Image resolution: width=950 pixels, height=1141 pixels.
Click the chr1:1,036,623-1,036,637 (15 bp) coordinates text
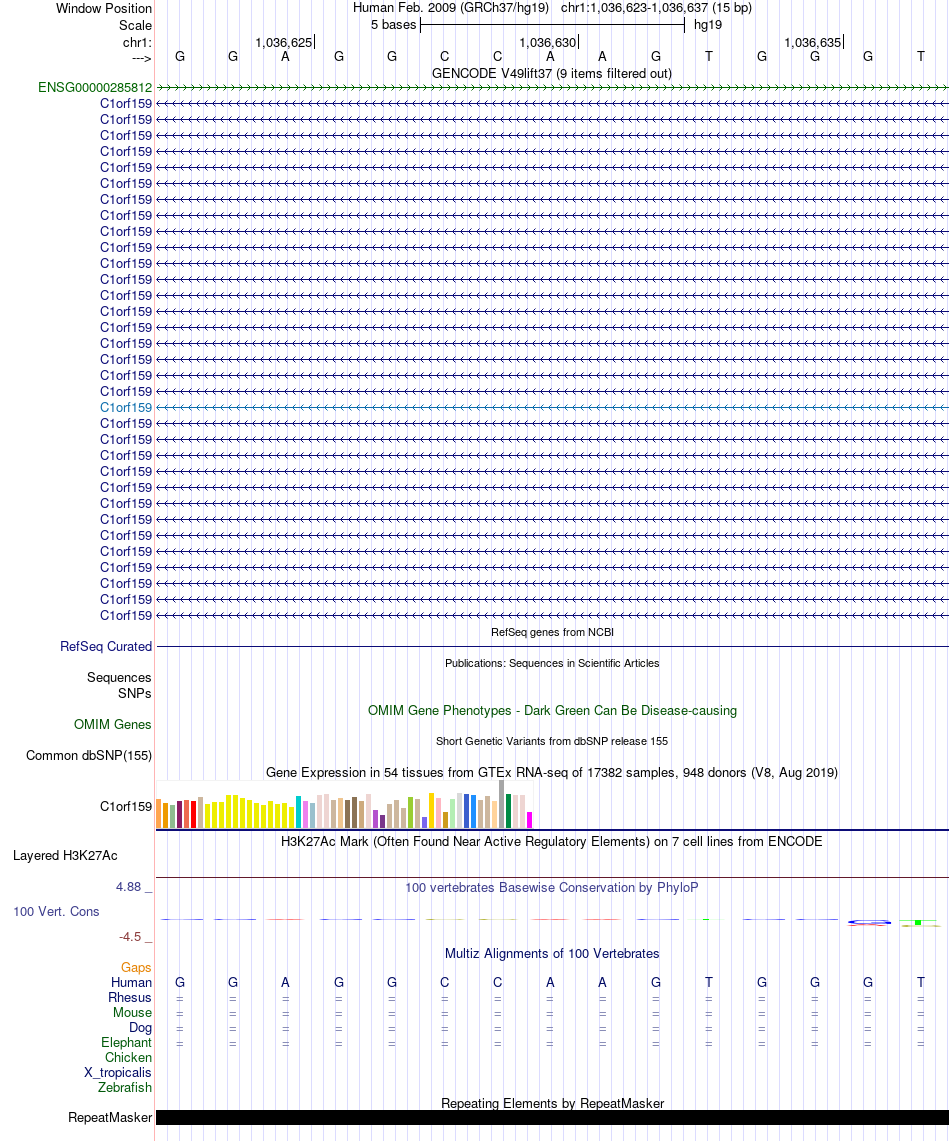click(656, 8)
